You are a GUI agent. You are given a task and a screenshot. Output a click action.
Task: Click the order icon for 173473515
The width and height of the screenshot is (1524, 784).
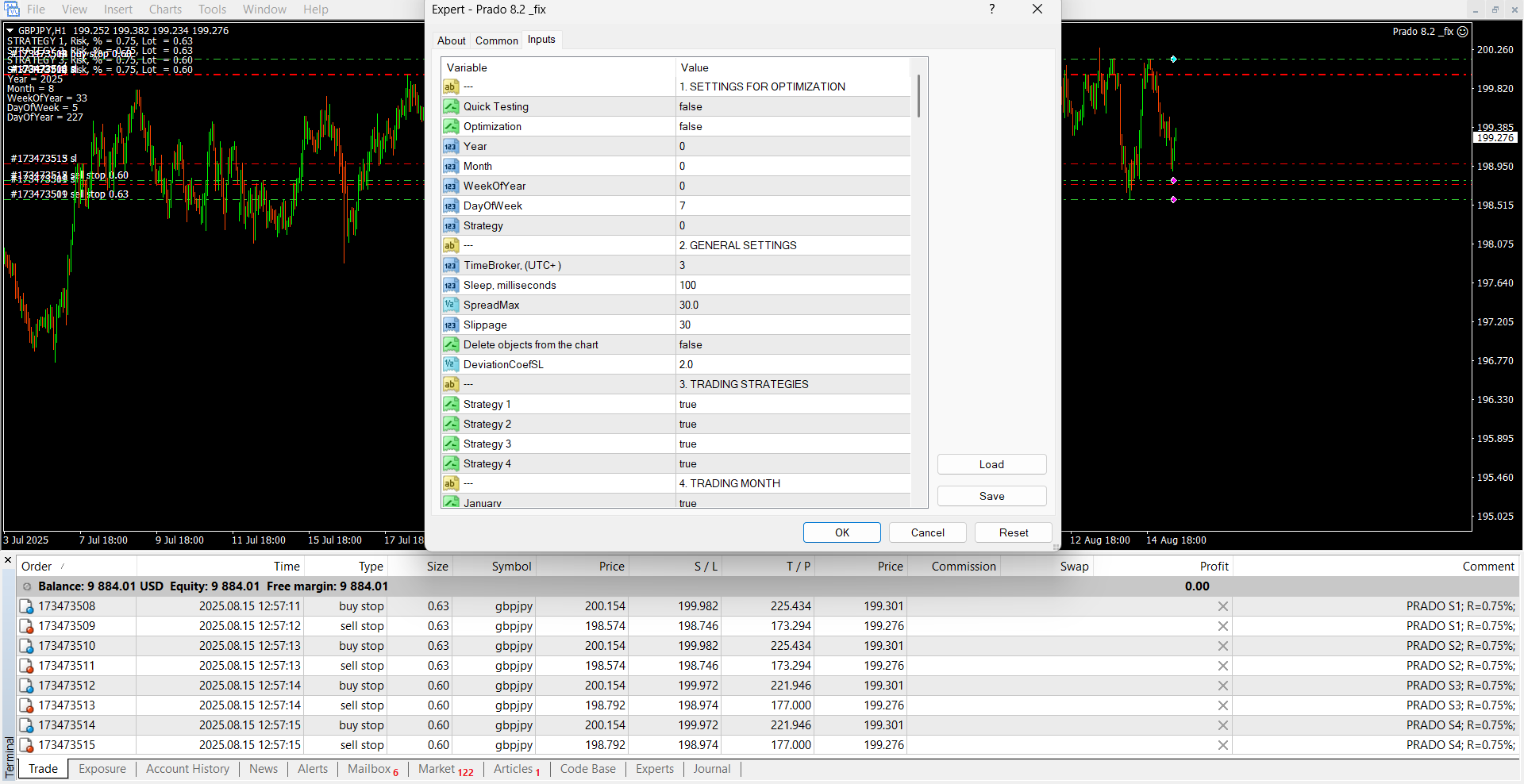pyautogui.click(x=26, y=745)
